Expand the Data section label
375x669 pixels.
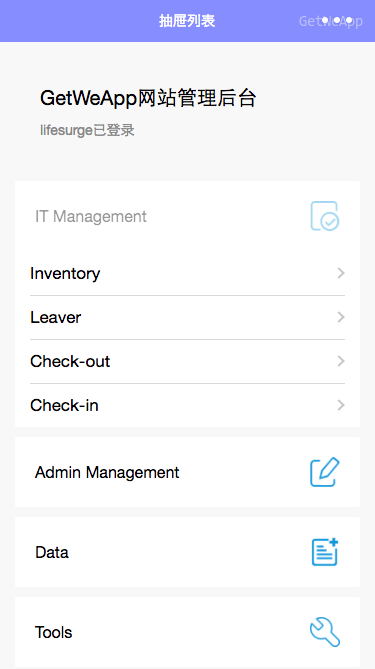(52, 552)
